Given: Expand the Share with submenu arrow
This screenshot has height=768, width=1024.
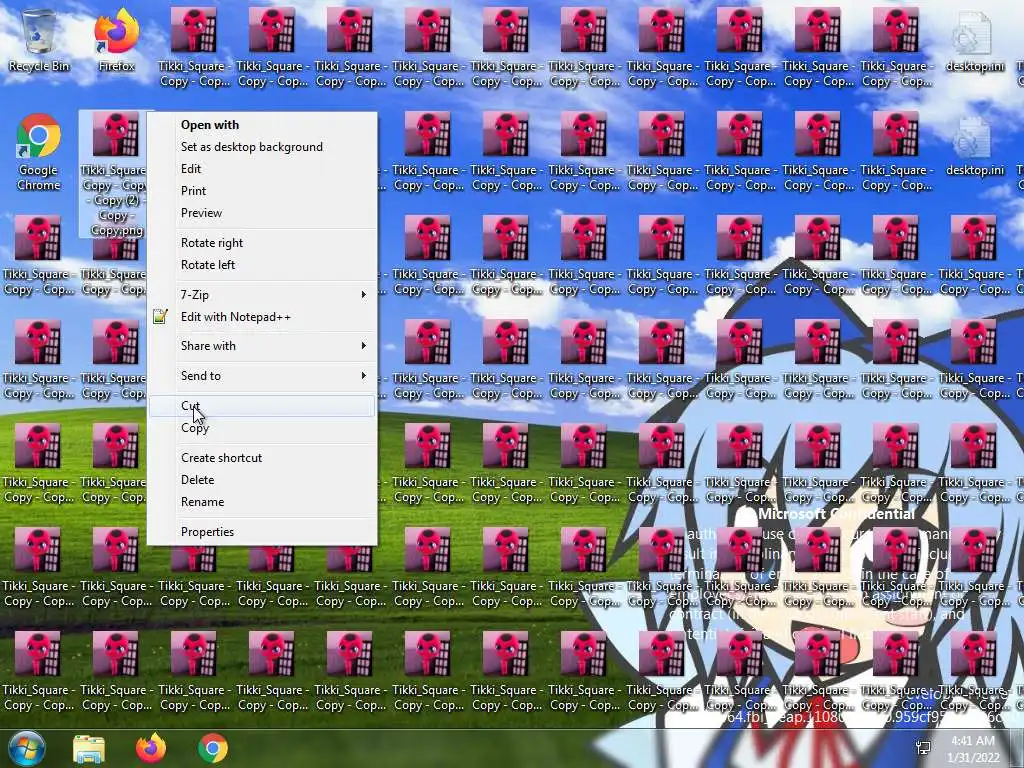Looking at the screenshot, I should [364, 345].
